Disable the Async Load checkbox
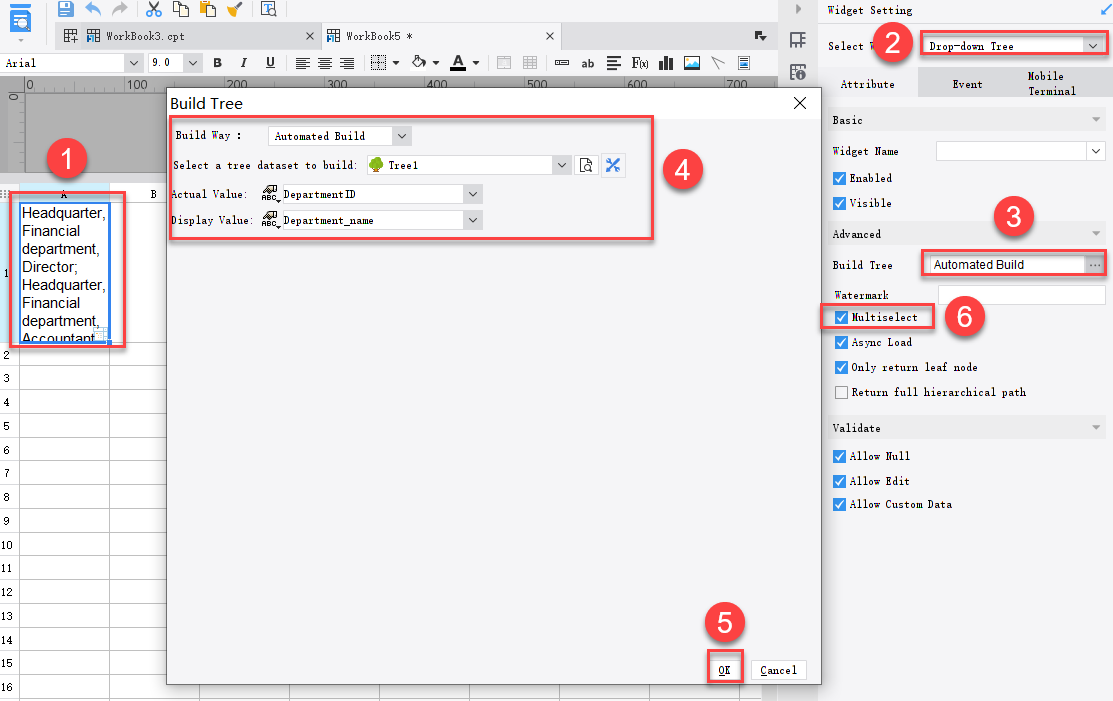1113x701 pixels. (x=841, y=342)
